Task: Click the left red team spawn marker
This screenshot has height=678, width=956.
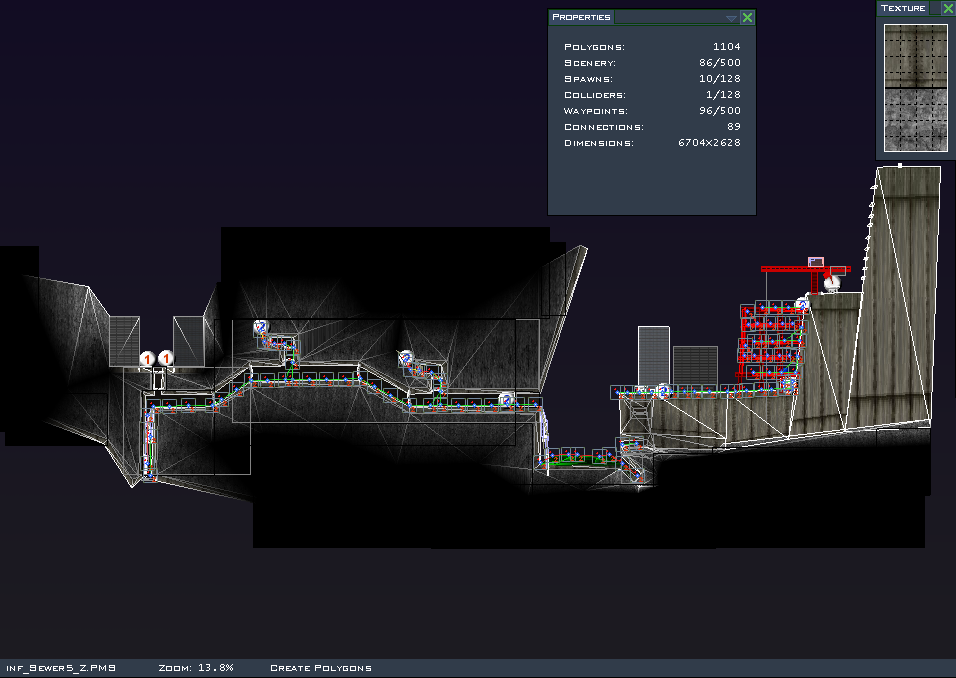Action: [x=147, y=358]
